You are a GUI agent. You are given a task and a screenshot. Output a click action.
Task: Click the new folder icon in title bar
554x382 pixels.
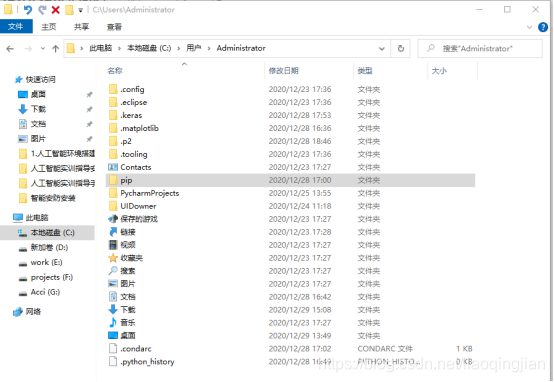[x=69, y=10]
